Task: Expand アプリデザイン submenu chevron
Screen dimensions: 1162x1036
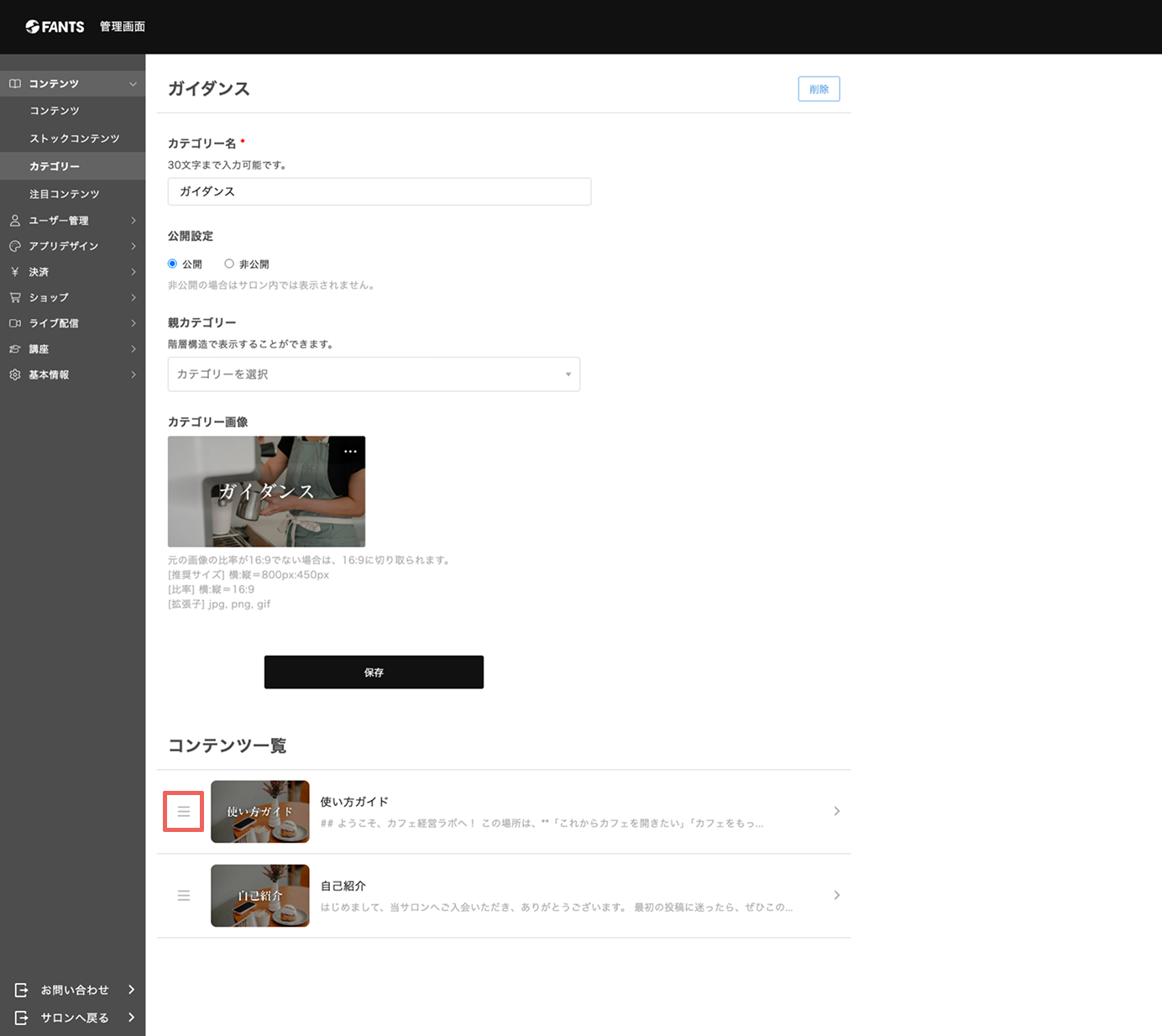Action: click(x=133, y=246)
